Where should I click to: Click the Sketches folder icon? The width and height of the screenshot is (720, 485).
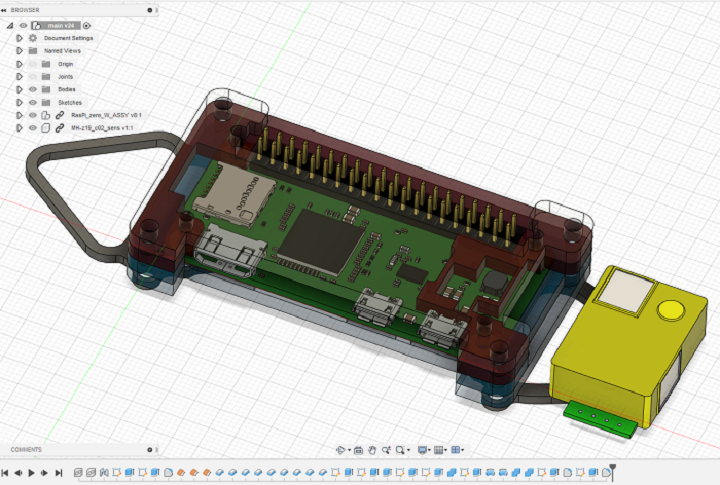click(x=46, y=102)
